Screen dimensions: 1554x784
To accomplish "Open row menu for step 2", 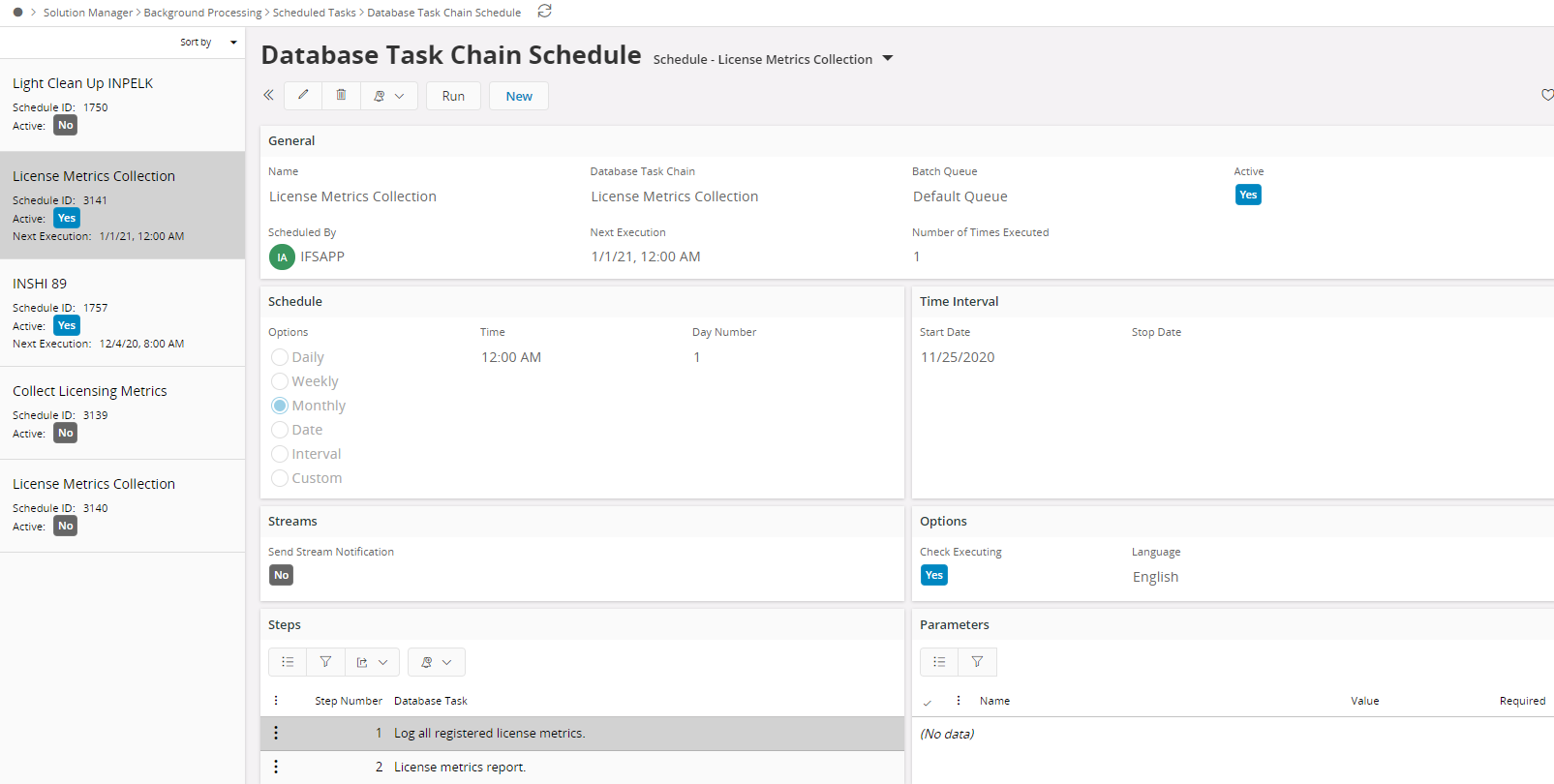I will point(276,767).
